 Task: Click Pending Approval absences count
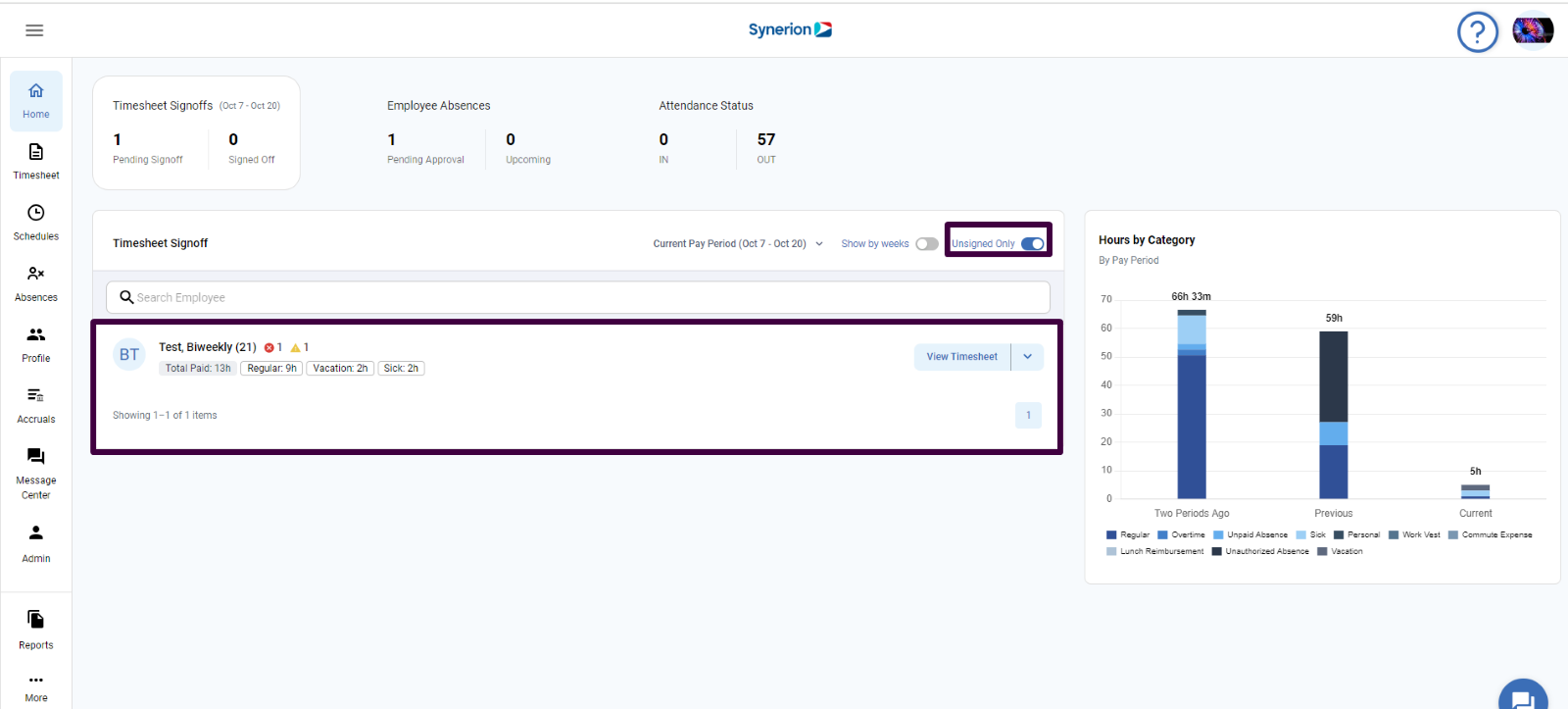(x=392, y=139)
